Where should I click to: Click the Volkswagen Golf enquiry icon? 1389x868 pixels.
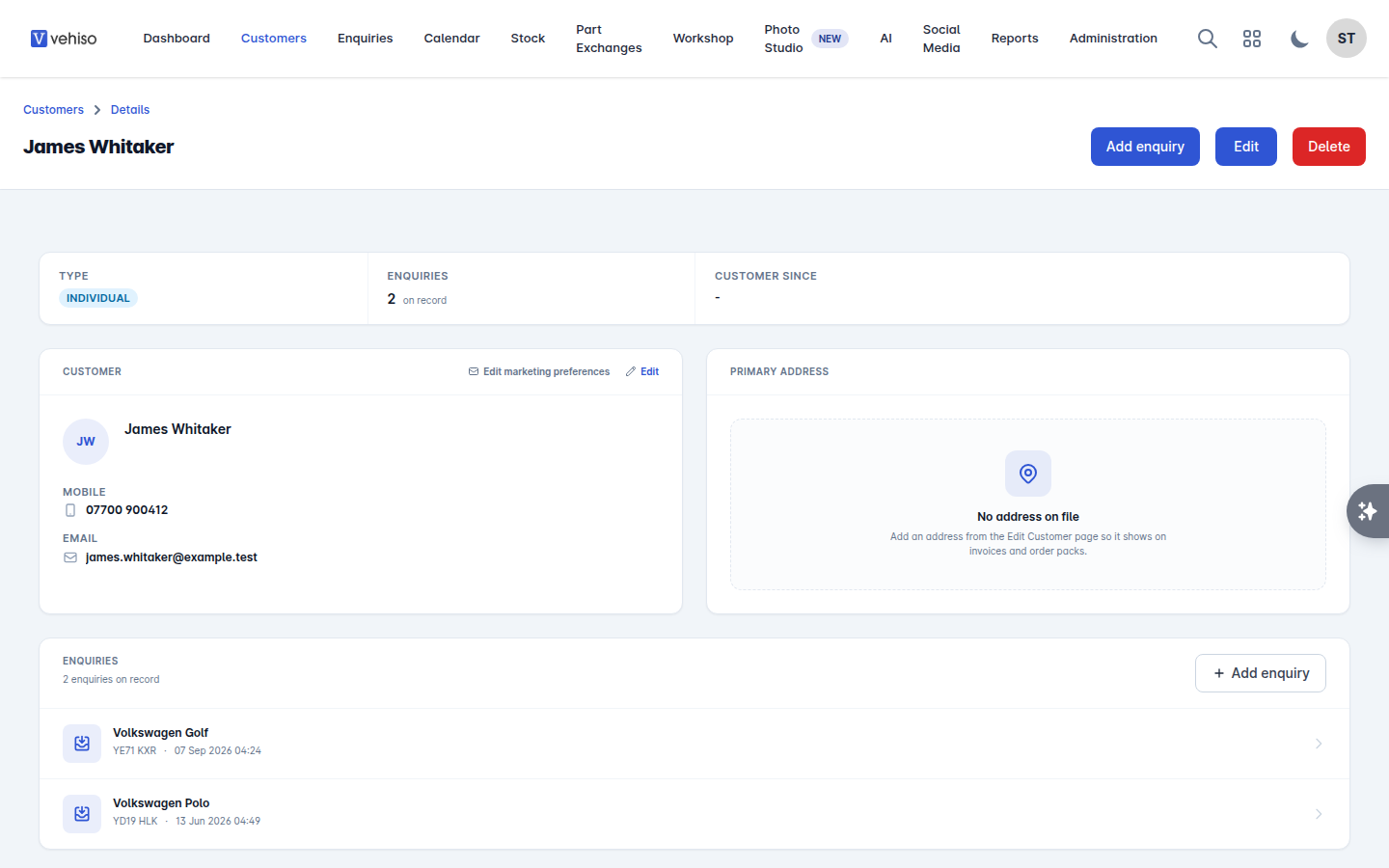(82, 744)
